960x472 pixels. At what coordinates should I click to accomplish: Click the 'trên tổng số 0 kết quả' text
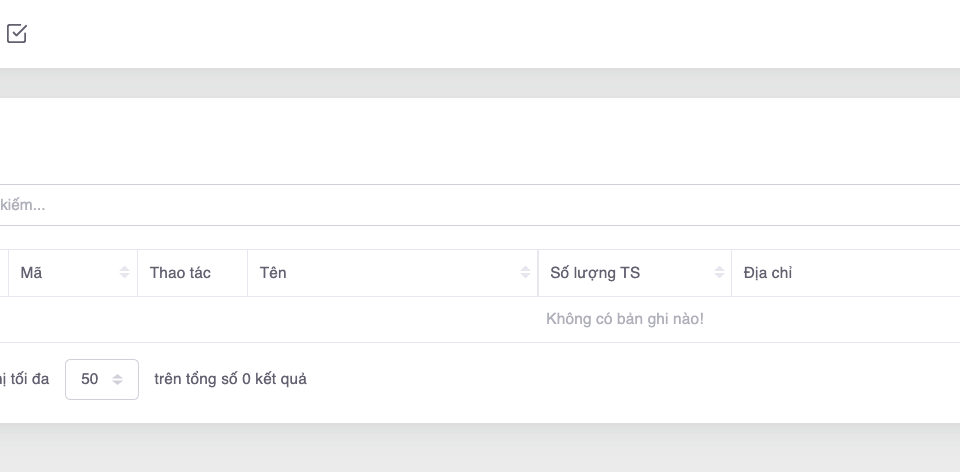230,380
